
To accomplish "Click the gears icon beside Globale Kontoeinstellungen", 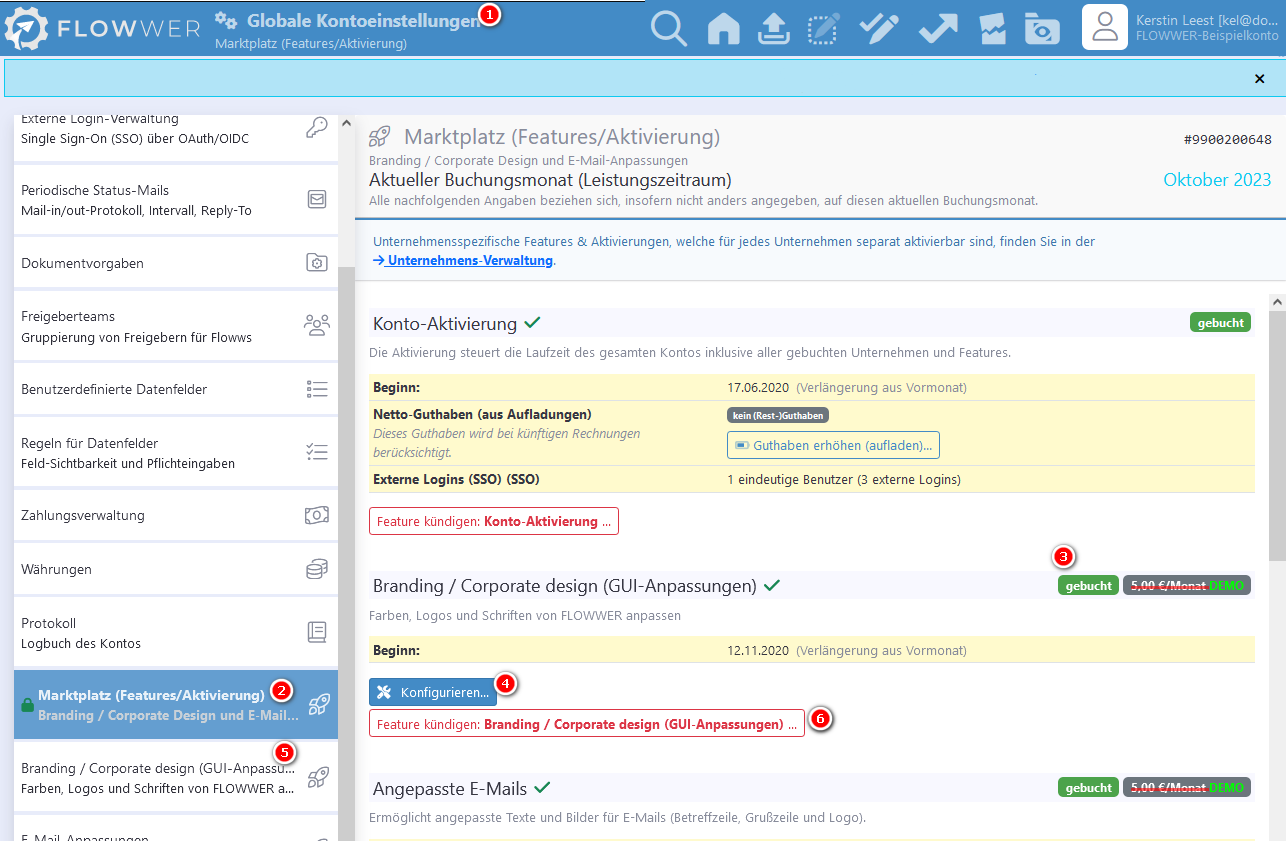I will point(227,20).
